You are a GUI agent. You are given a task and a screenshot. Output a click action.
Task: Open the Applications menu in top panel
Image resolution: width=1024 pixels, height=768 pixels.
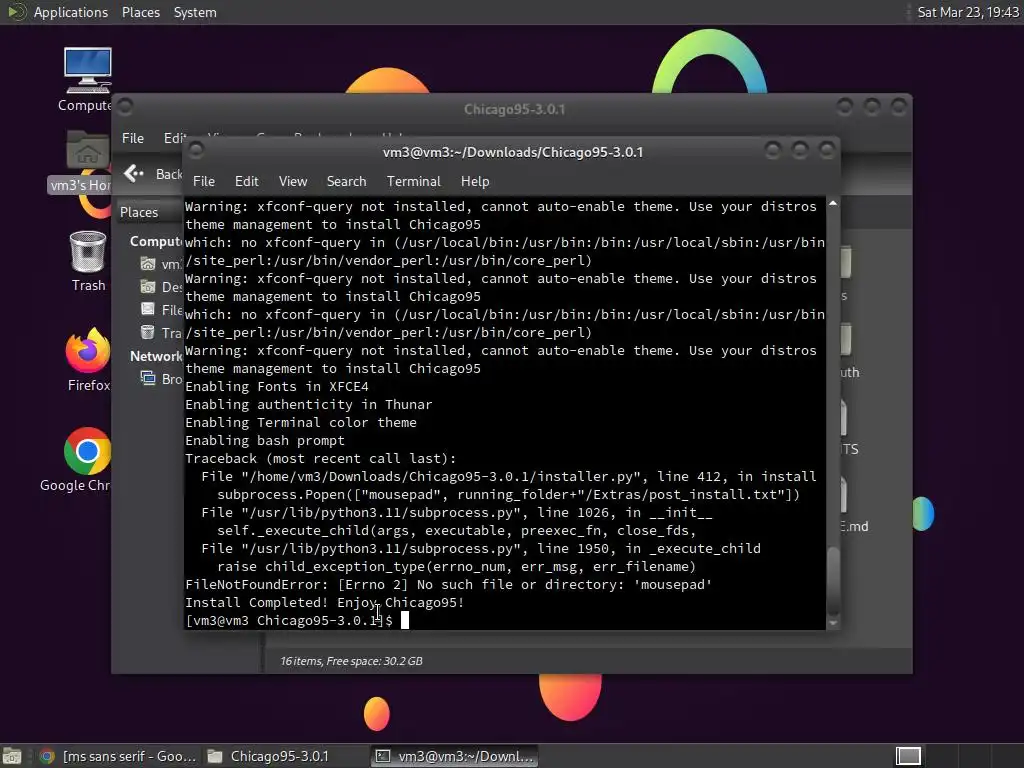pos(71,12)
